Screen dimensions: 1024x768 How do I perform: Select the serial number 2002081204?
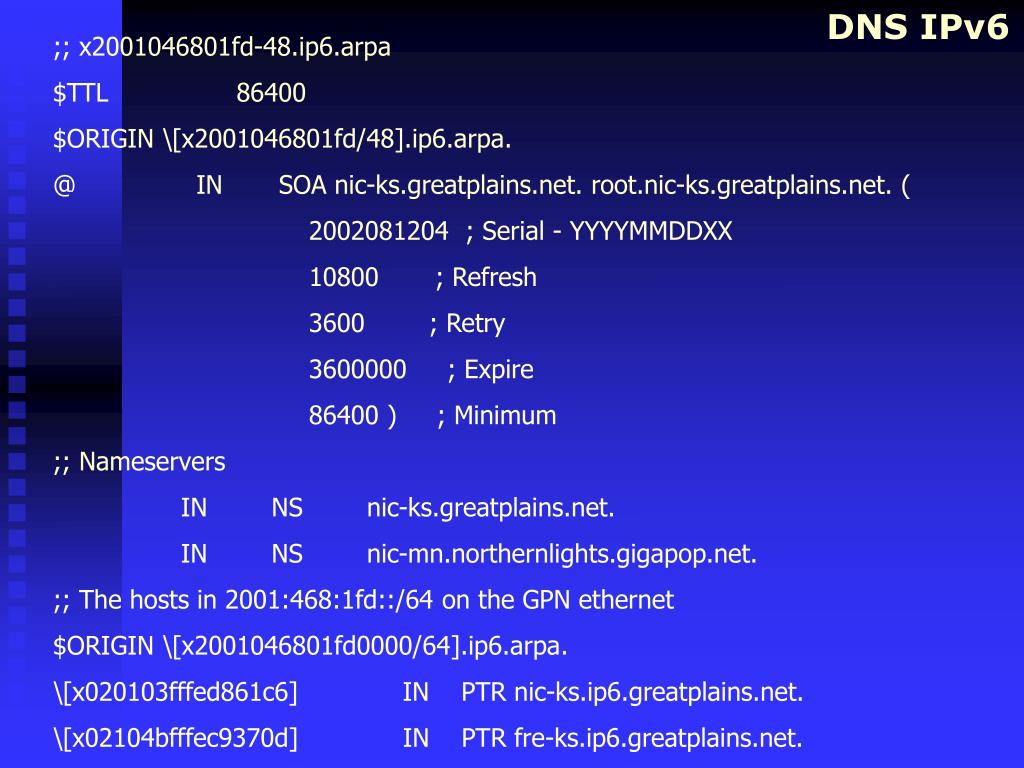[379, 231]
